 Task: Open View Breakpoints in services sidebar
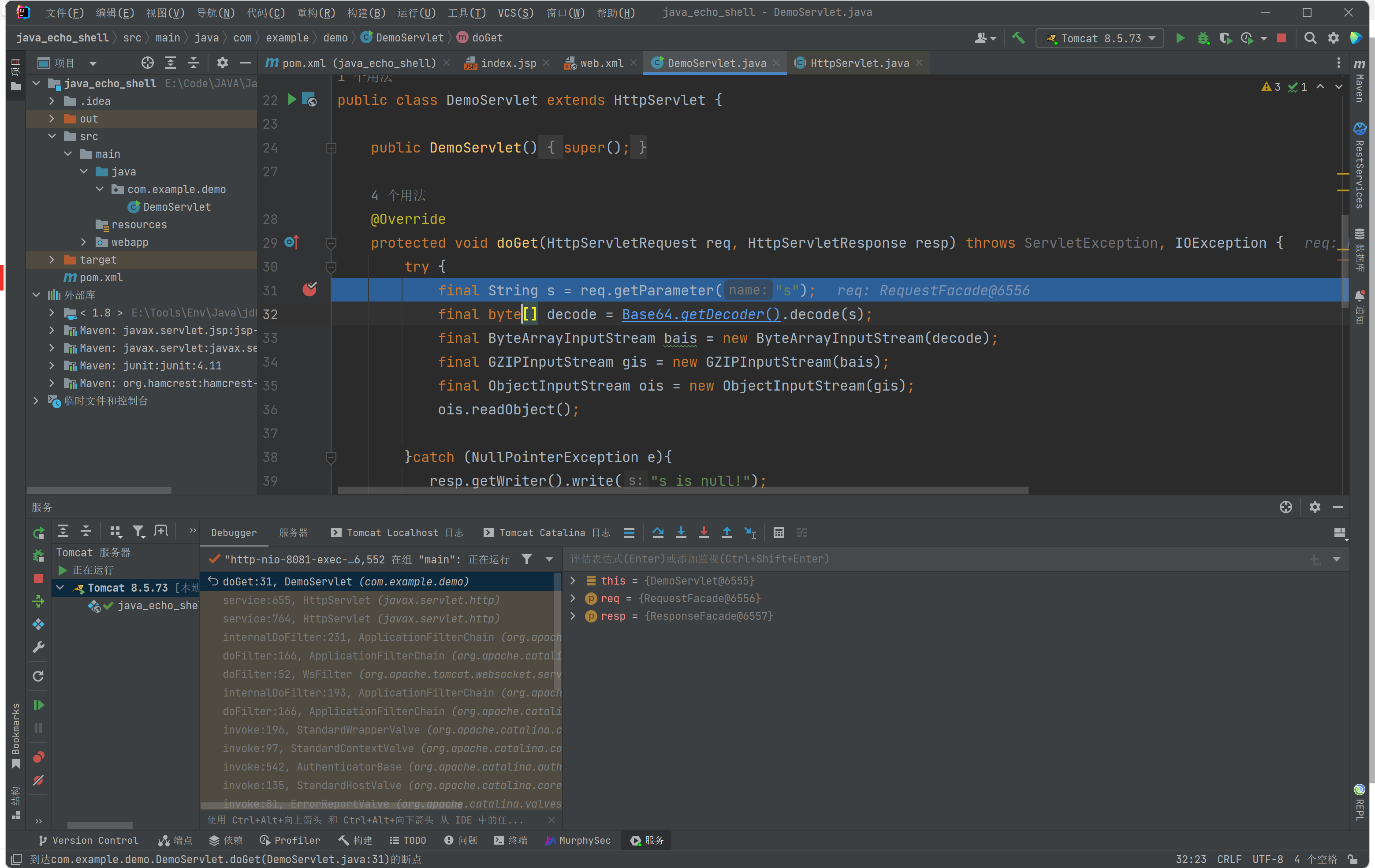[38, 757]
